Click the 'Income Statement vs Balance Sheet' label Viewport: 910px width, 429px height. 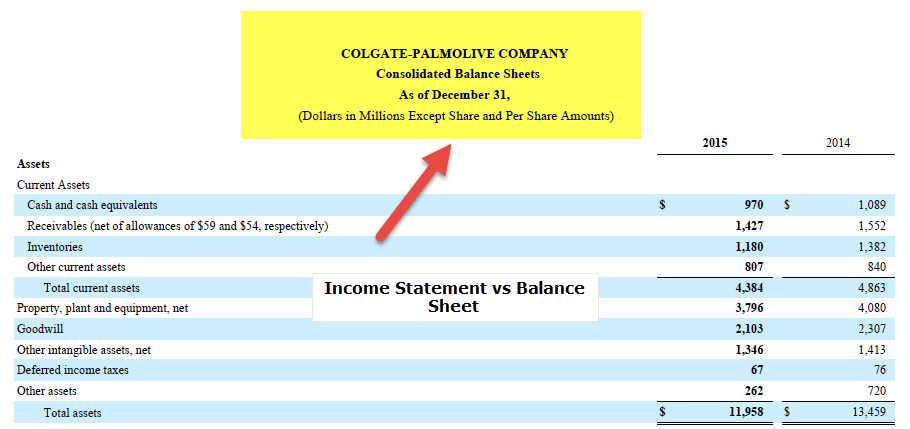tap(454, 297)
